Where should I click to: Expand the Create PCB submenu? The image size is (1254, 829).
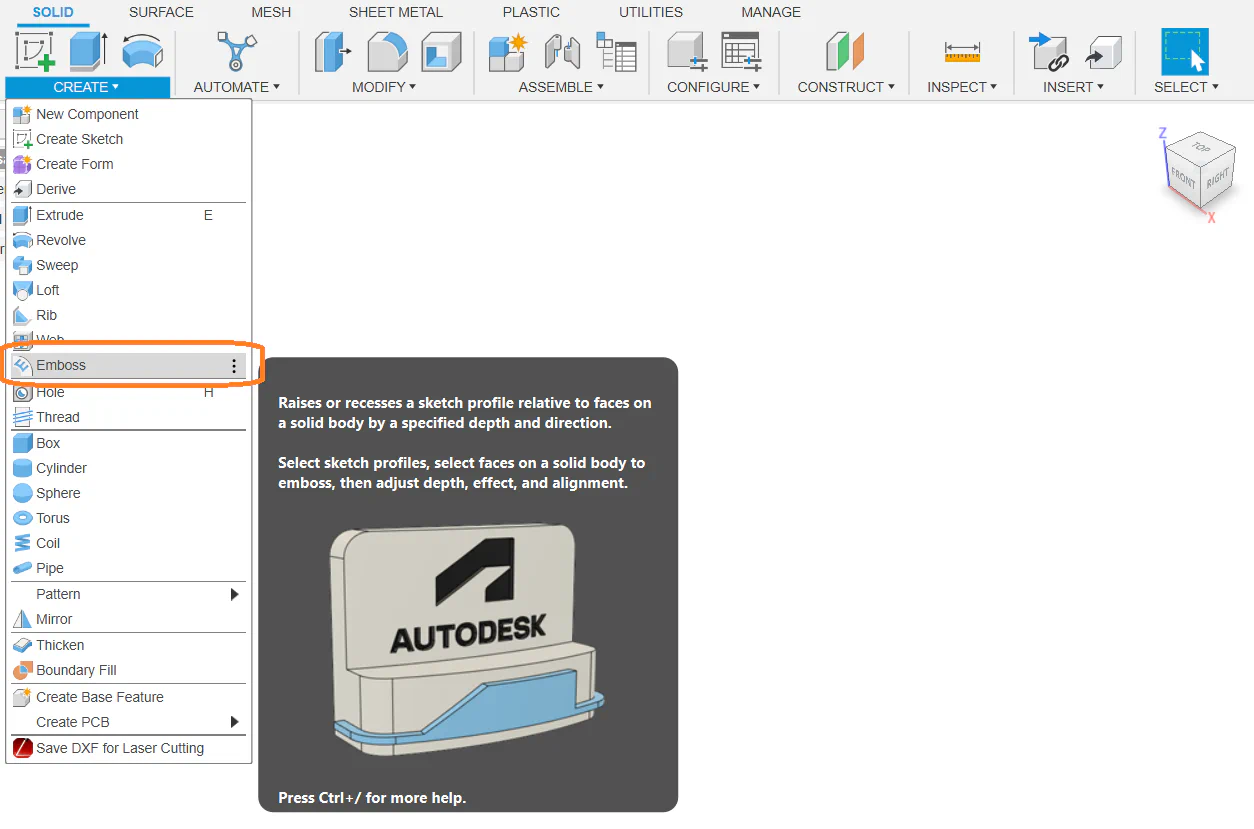(128, 722)
